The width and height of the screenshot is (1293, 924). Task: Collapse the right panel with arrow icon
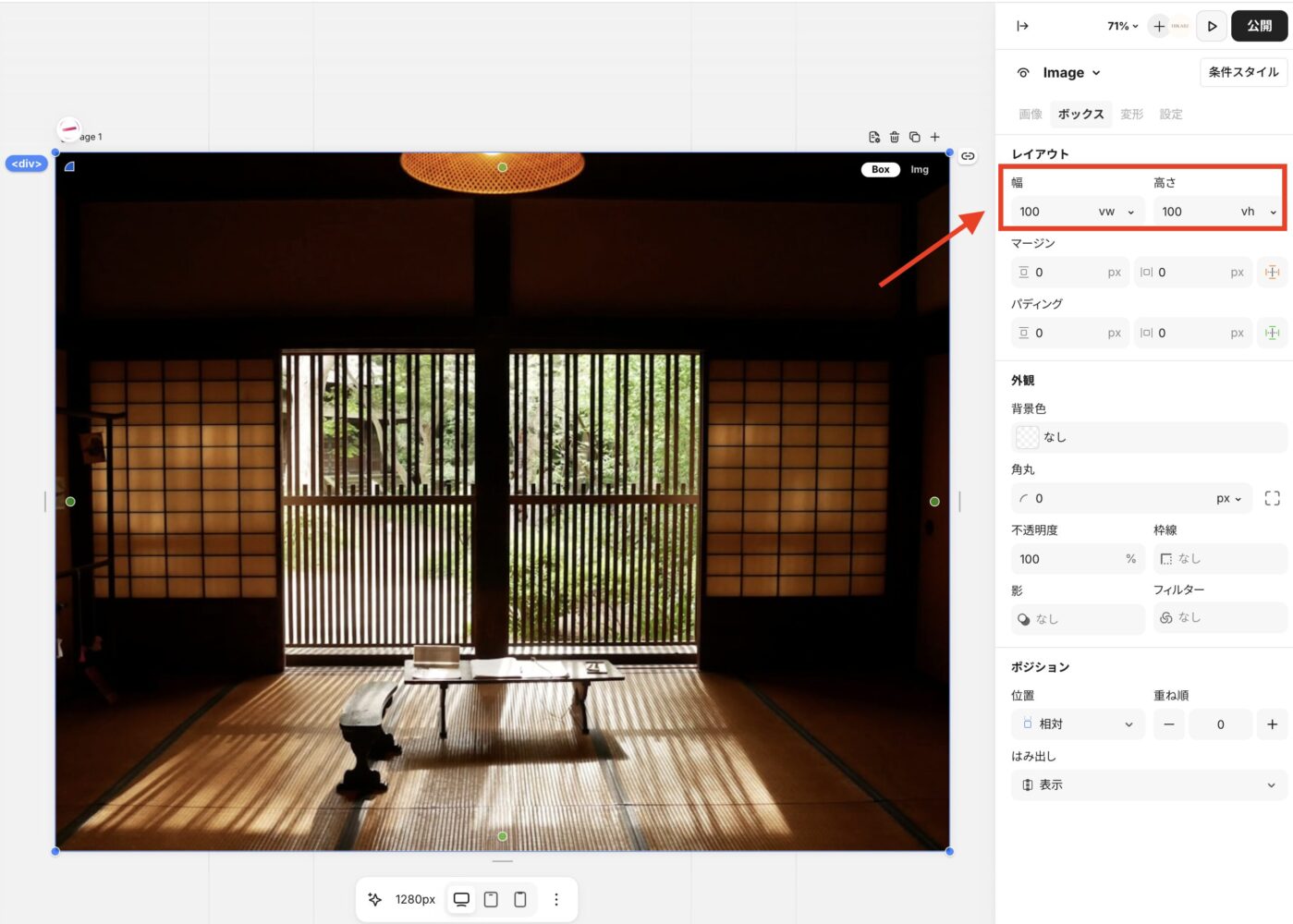1022,26
